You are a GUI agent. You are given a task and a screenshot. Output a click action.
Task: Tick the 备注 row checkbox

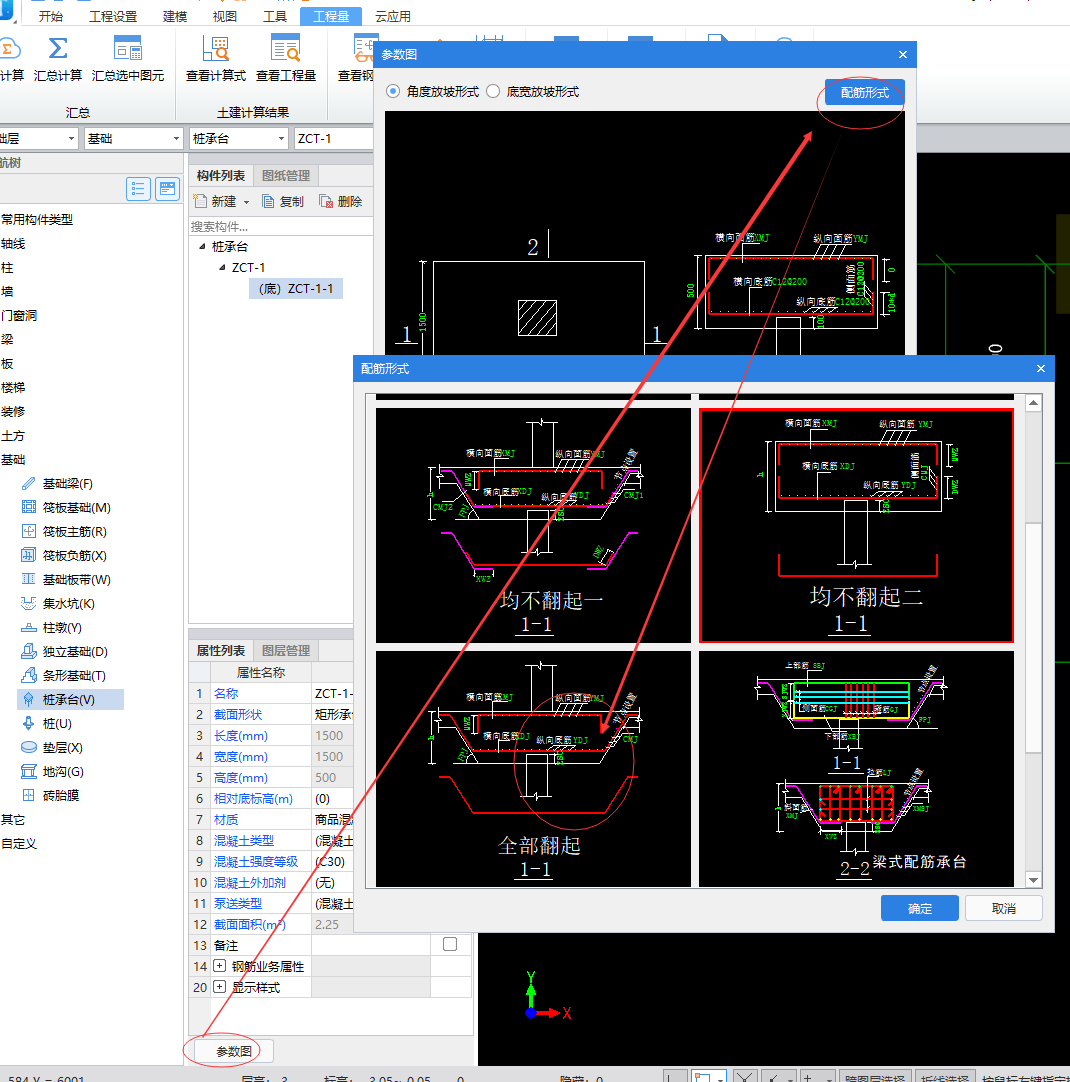[450, 944]
